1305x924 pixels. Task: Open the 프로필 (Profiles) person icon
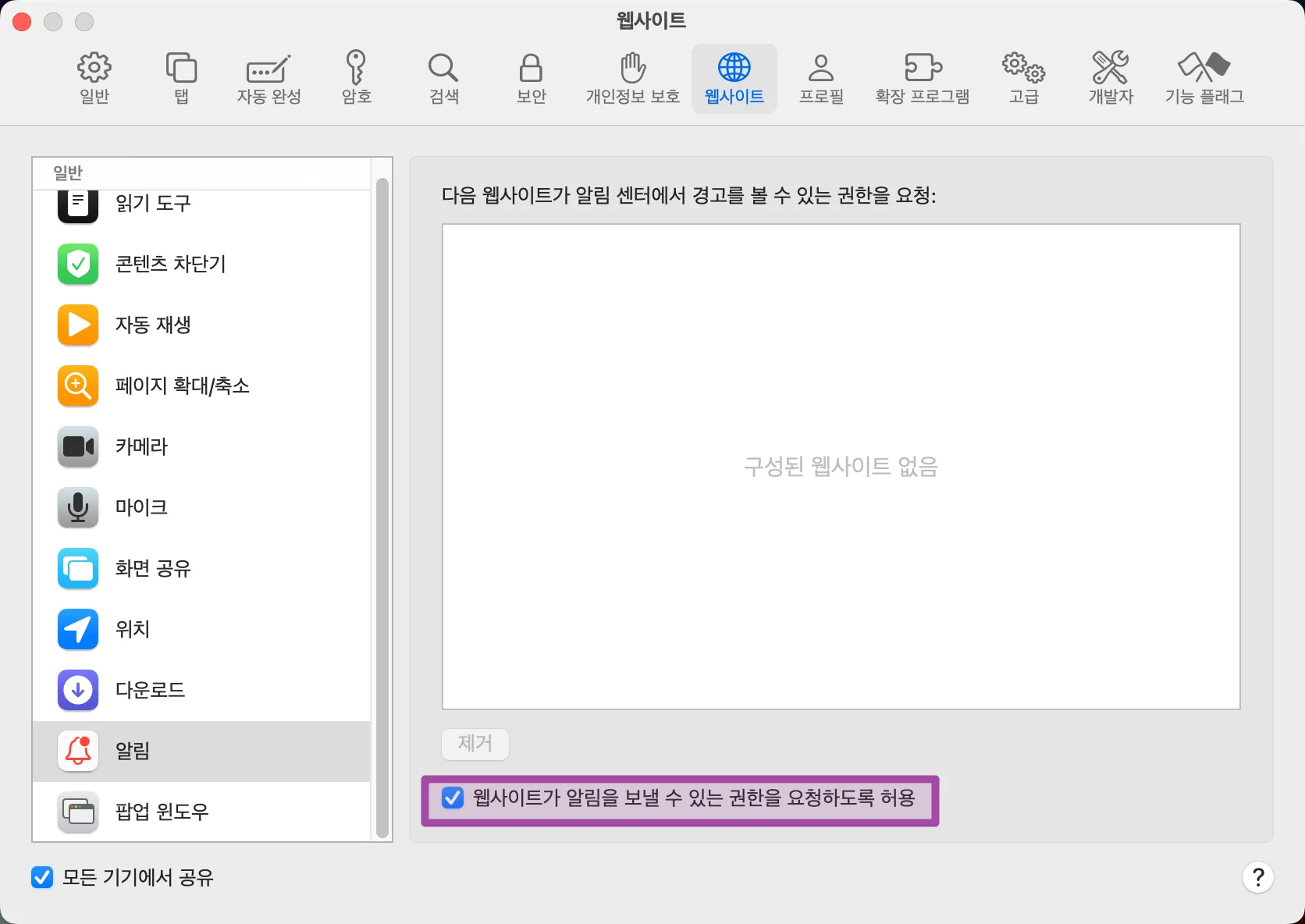click(x=821, y=67)
